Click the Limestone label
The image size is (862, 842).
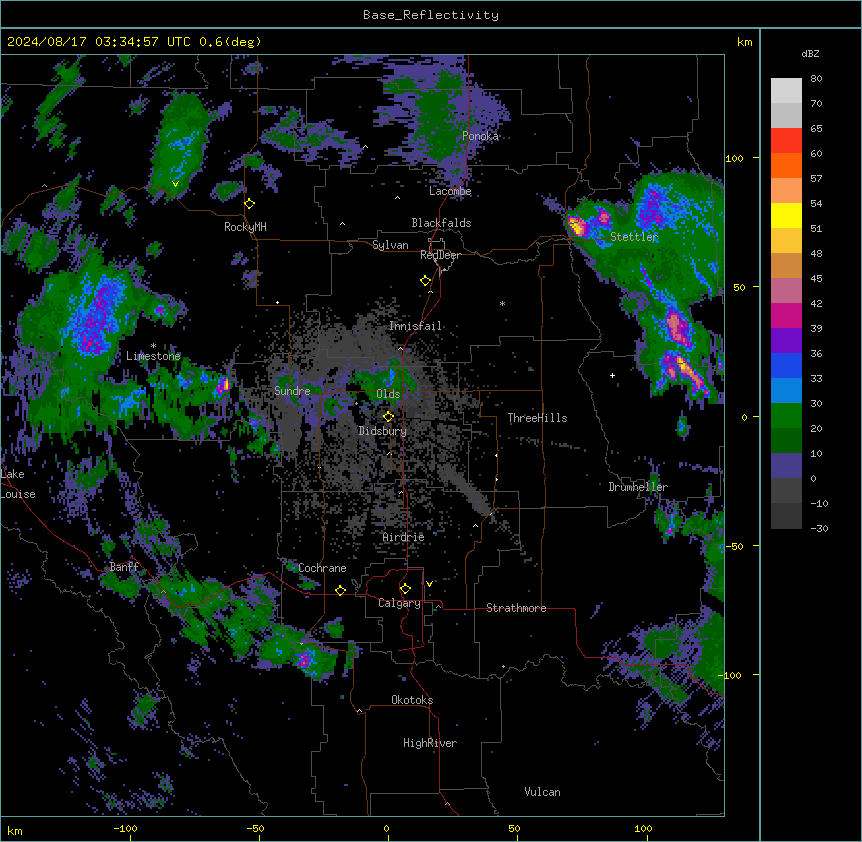click(x=153, y=356)
